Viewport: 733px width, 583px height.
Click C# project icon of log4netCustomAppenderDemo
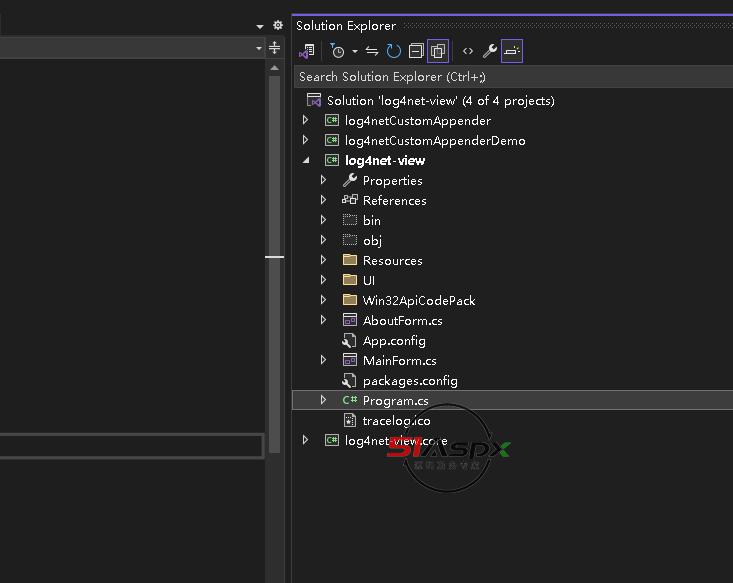click(x=332, y=140)
